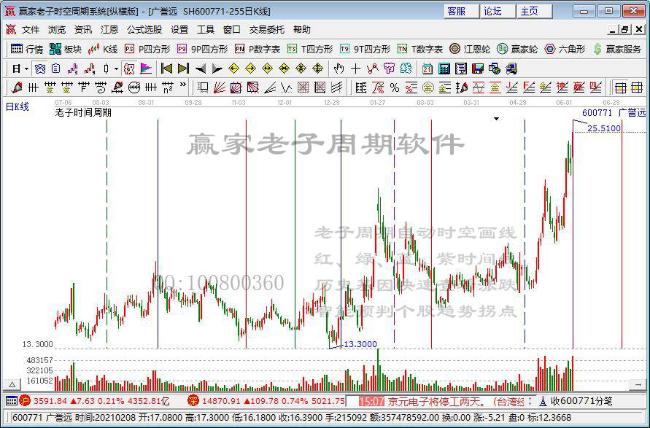Open the 工具 menu

click(206, 30)
